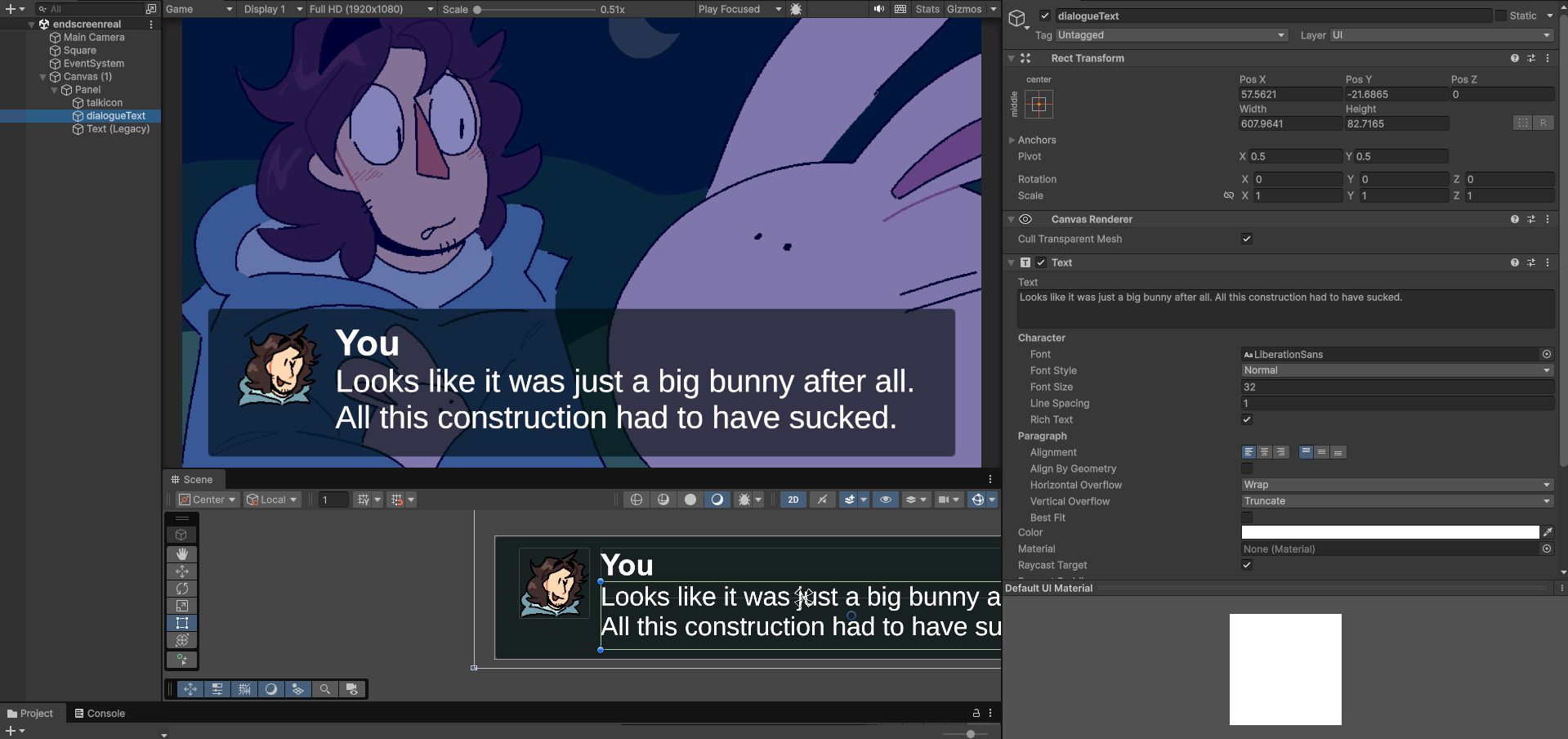Select the Scale tool in Scene toolbar
This screenshot has width=1568, height=739.
[x=181, y=606]
